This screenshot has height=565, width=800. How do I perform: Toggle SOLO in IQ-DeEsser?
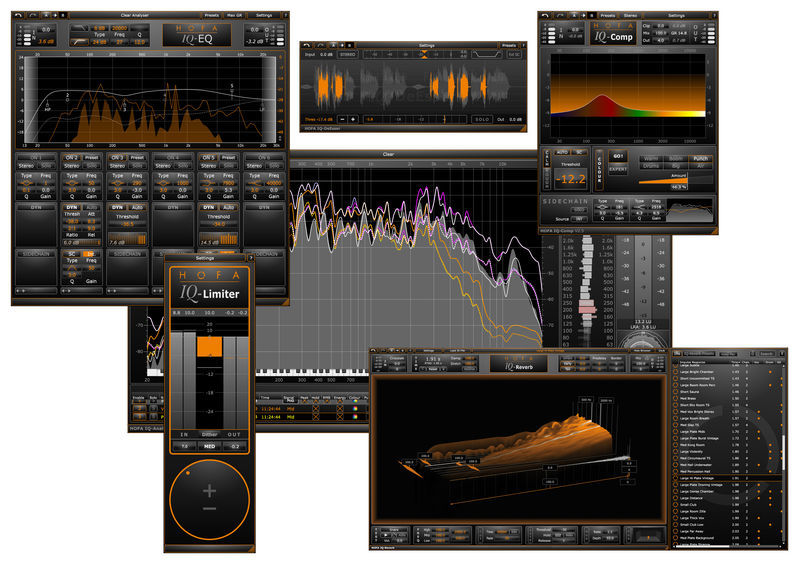[482, 119]
